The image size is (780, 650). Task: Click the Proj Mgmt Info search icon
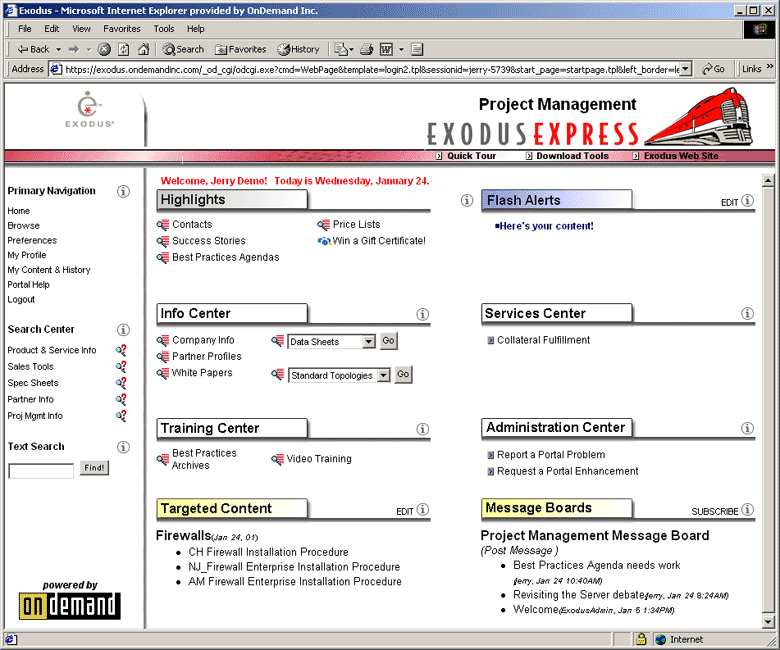121,416
